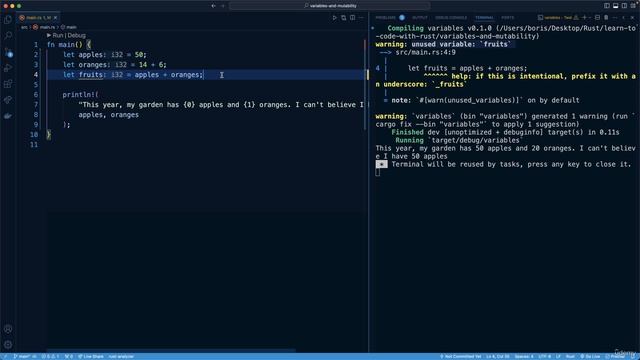
Task: Change the LF end of line sequence
Action: click(x=558, y=356)
